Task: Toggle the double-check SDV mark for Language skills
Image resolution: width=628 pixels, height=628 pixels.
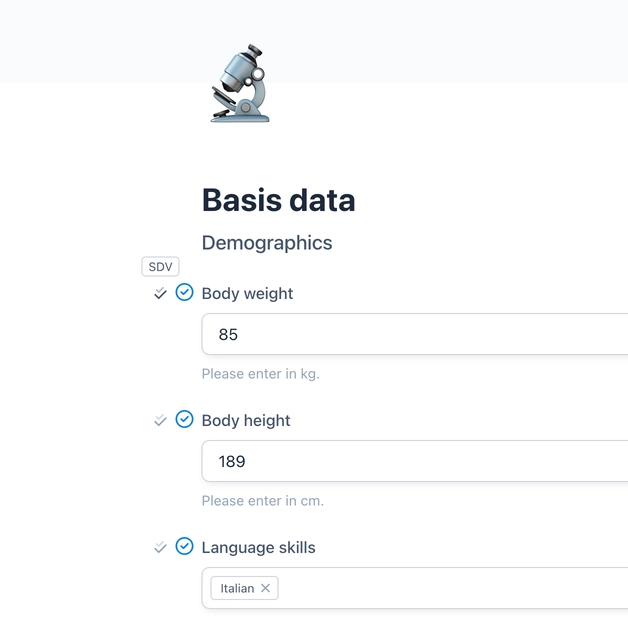Action: 160,548
